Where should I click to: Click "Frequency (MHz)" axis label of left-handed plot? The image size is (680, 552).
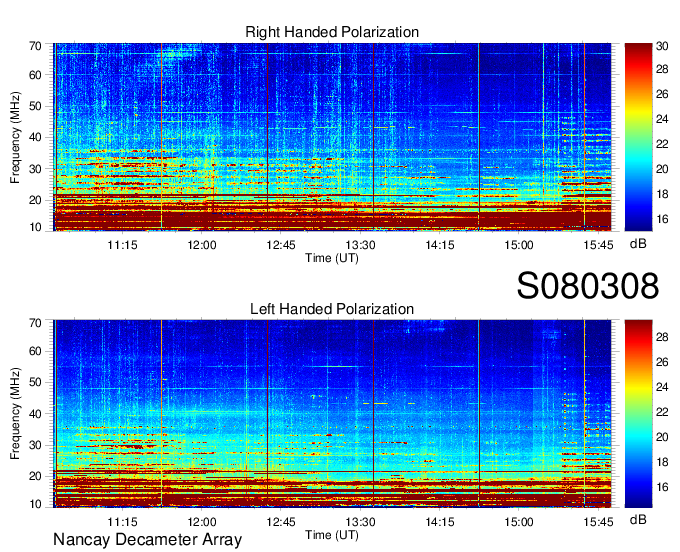click(15, 414)
